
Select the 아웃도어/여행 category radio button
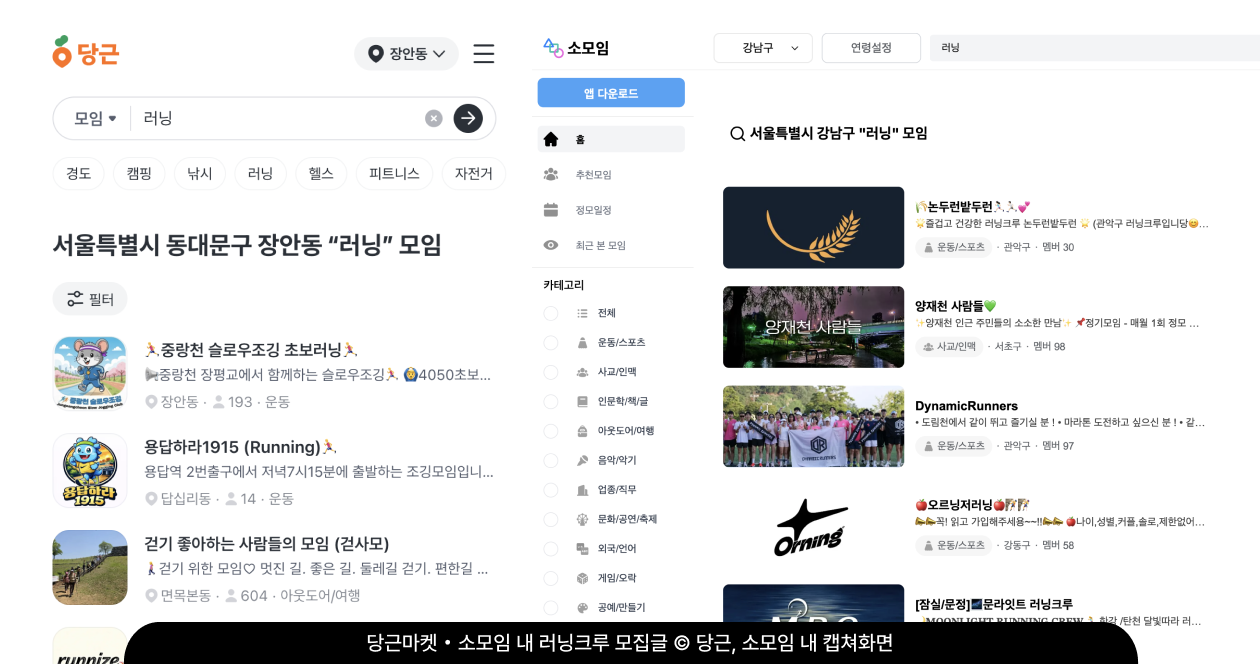[x=551, y=431]
